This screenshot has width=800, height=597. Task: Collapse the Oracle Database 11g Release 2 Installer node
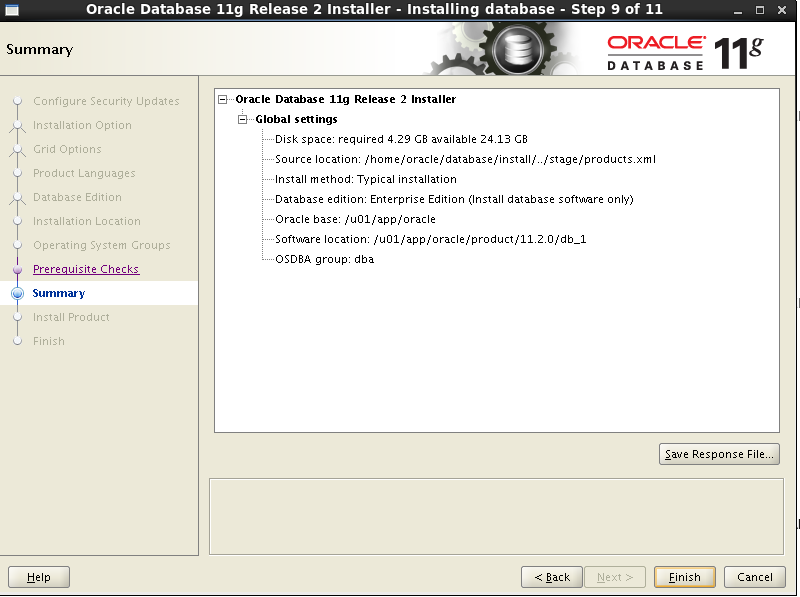tap(222, 100)
